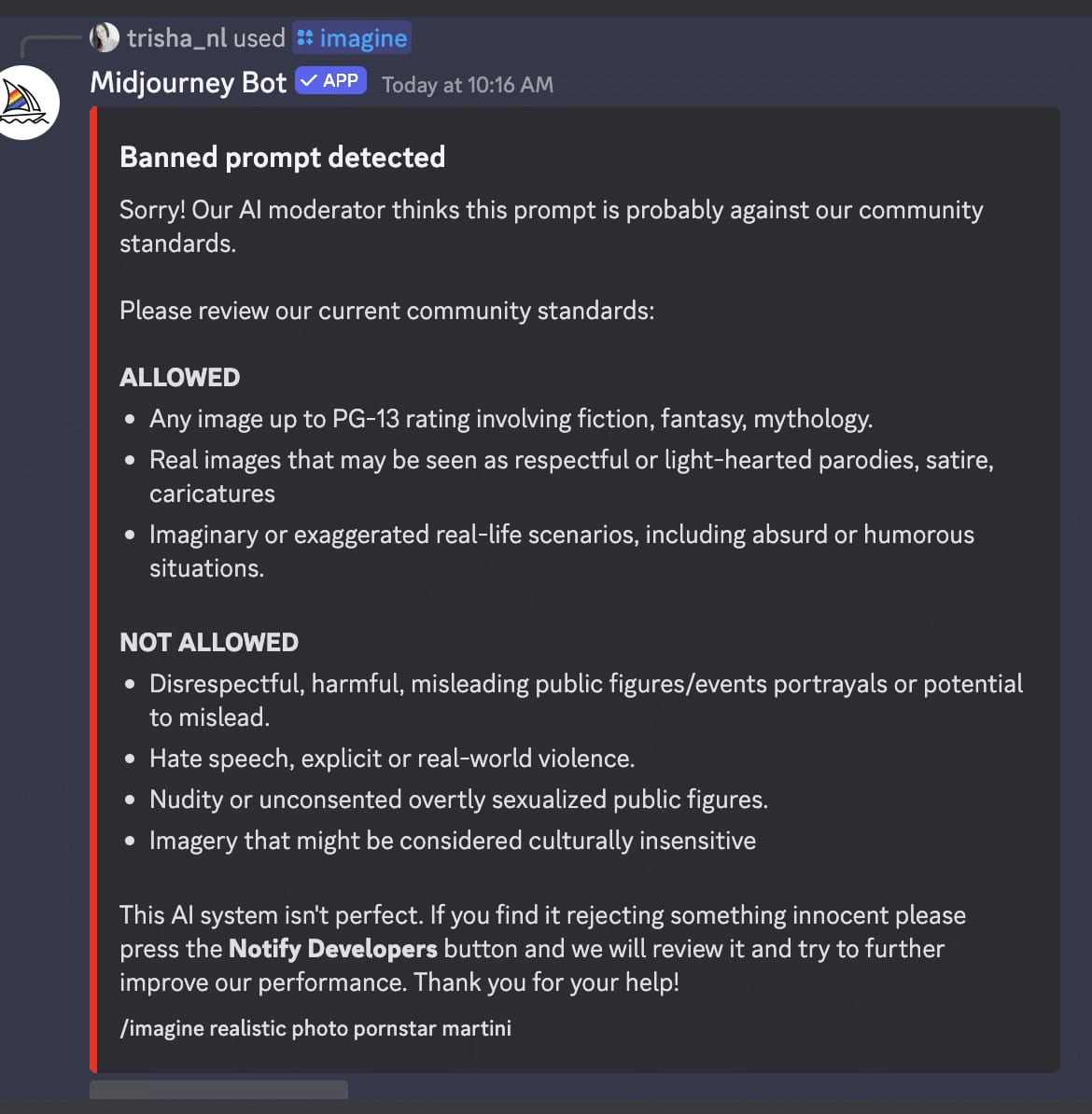Click the Today at 10:16 AM timestamp
The height and width of the screenshot is (1114, 1092).
(467, 85)
